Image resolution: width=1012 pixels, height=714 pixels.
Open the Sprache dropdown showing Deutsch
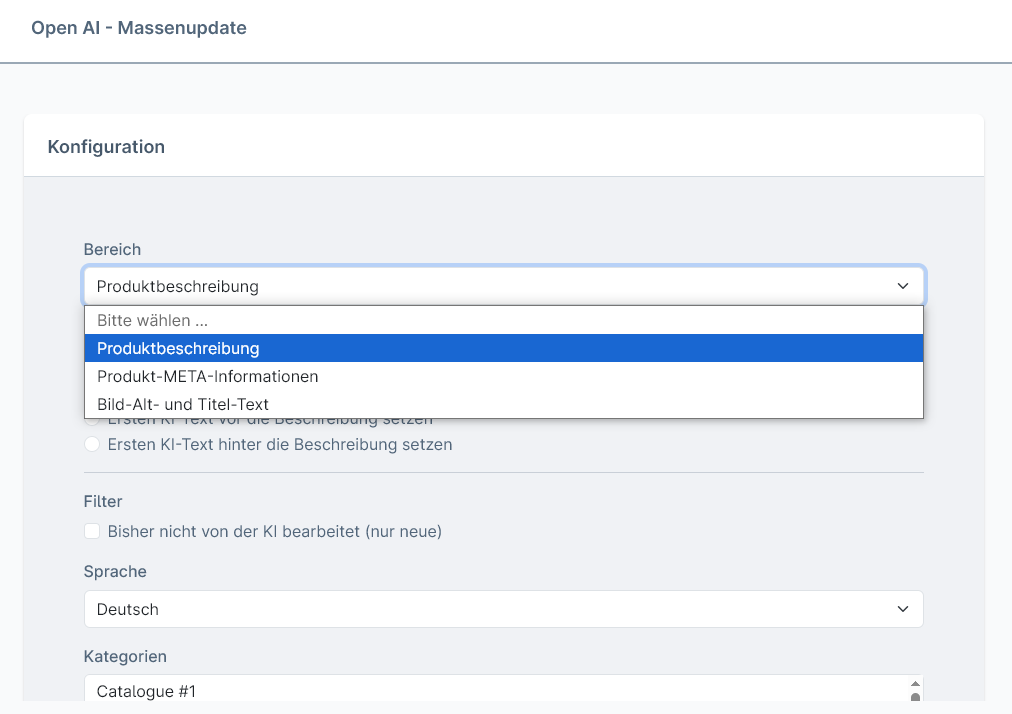coord(504,609)
